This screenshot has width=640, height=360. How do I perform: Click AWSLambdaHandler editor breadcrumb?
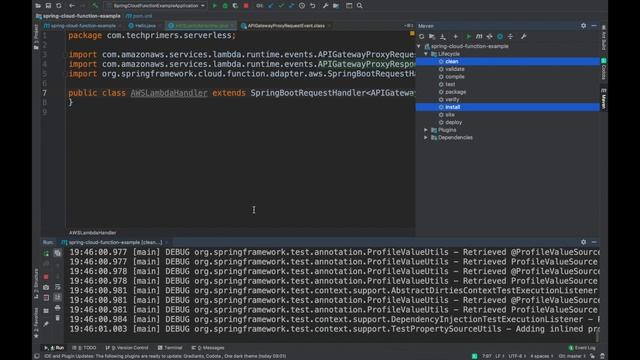(93, 233)
